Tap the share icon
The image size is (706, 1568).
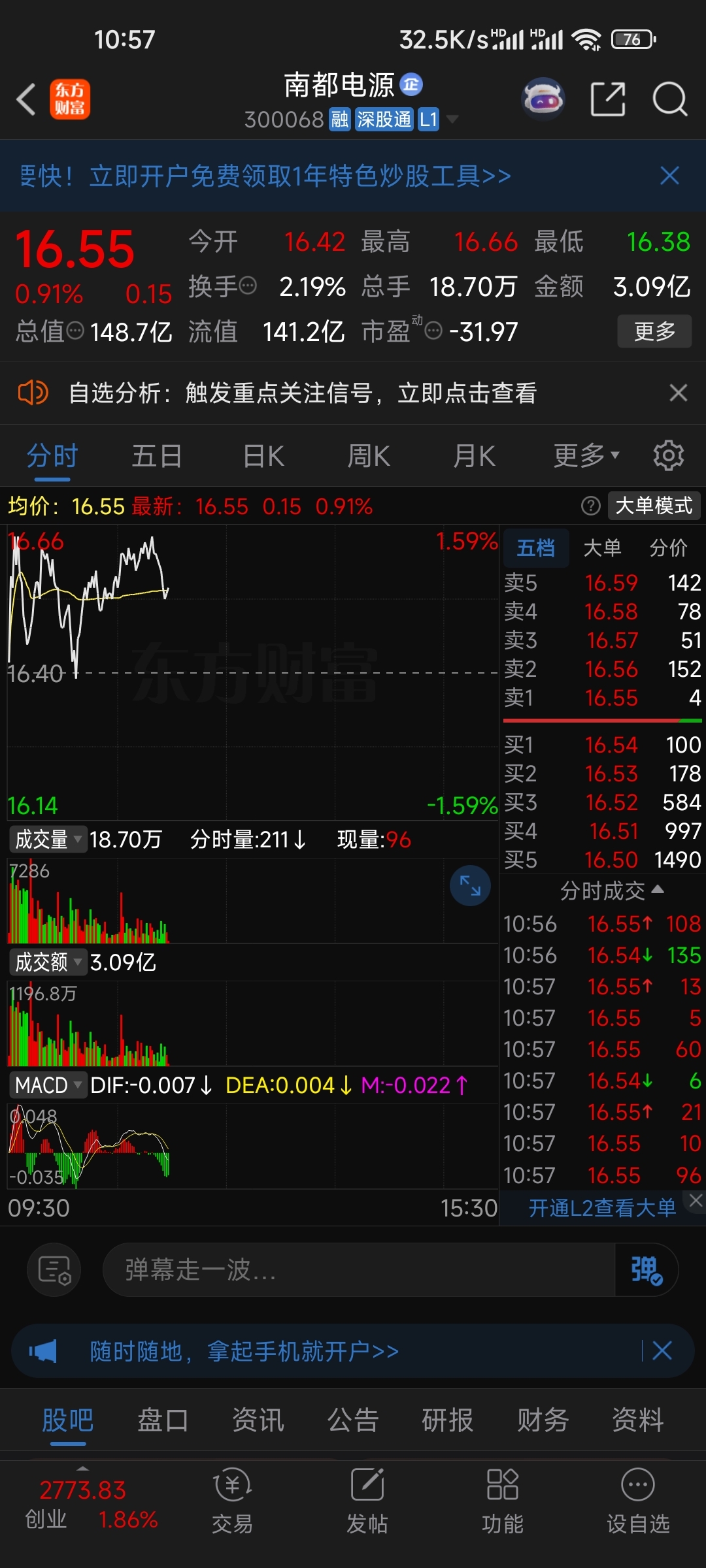coord(608,99)
